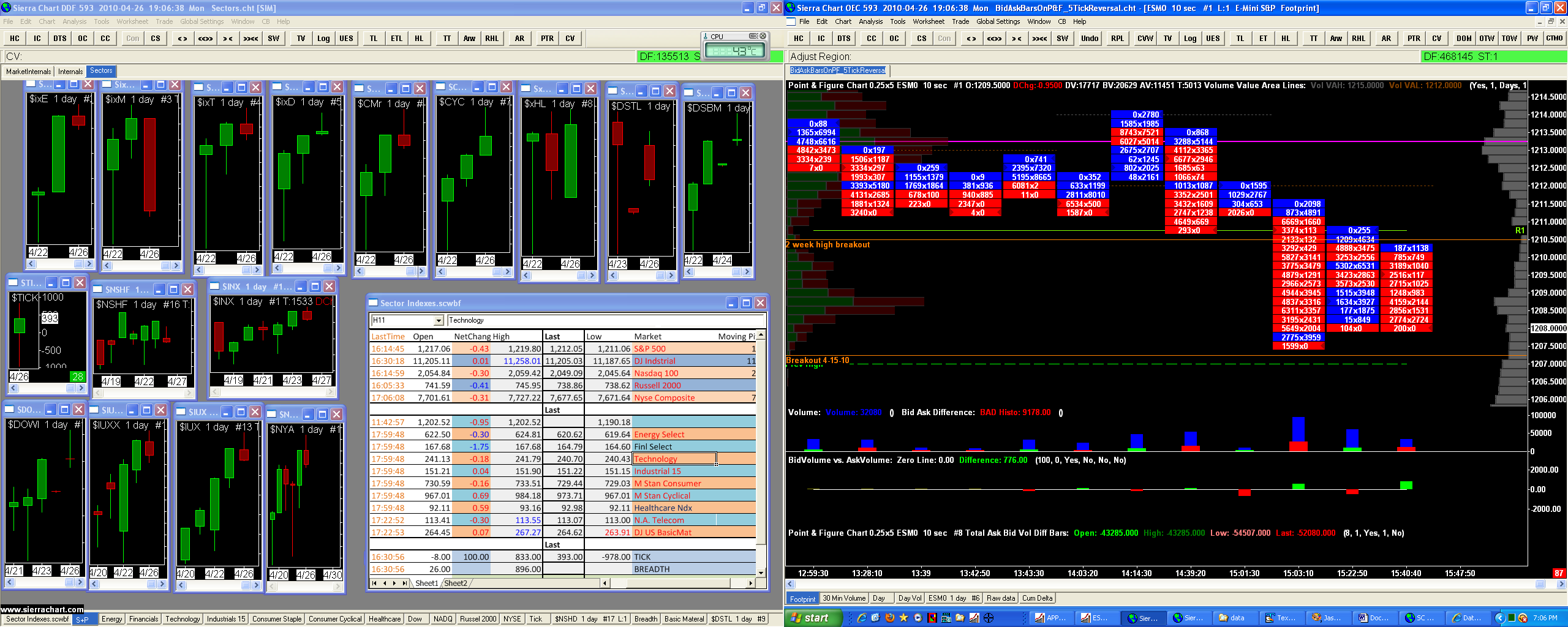Open the Trade menu in the DDF window
Viewport: 1568px width, 627px height.
(x=164, y=21)
